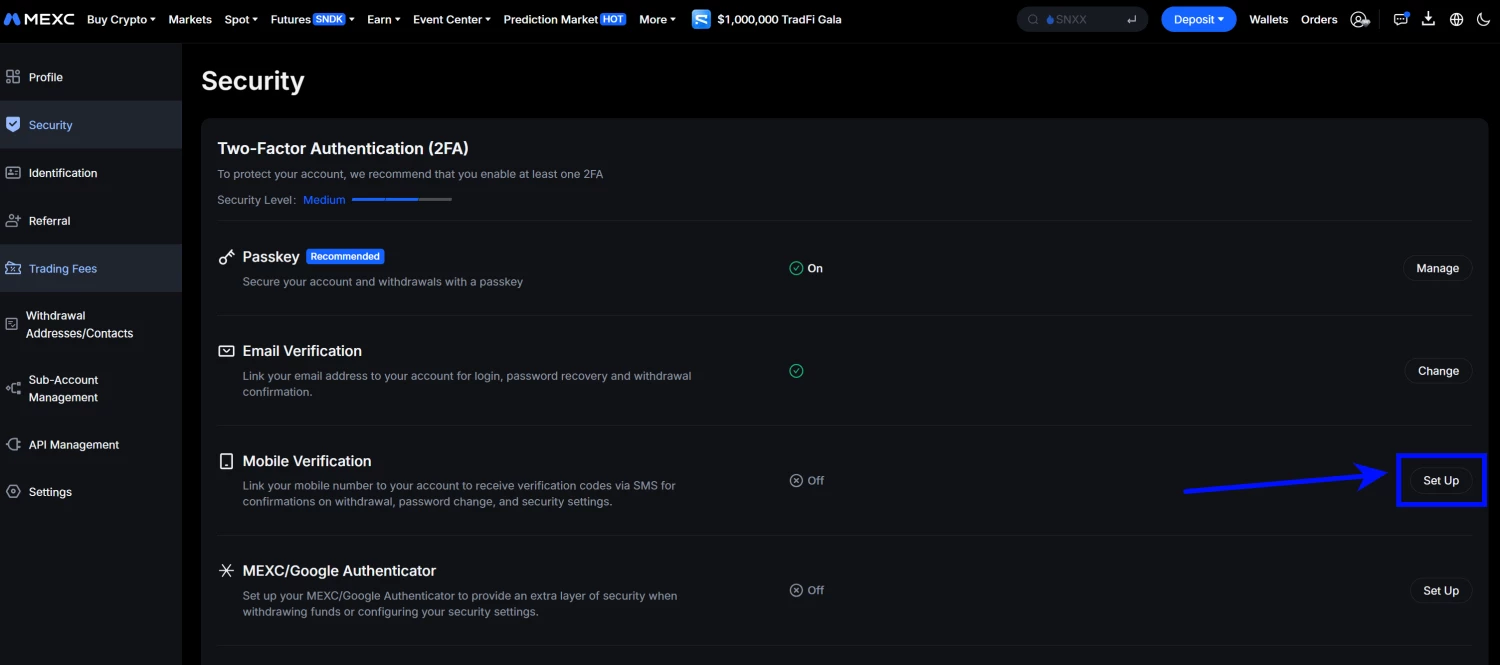
Task: Open the user account profile icon
Action: tap(1359, 19)
